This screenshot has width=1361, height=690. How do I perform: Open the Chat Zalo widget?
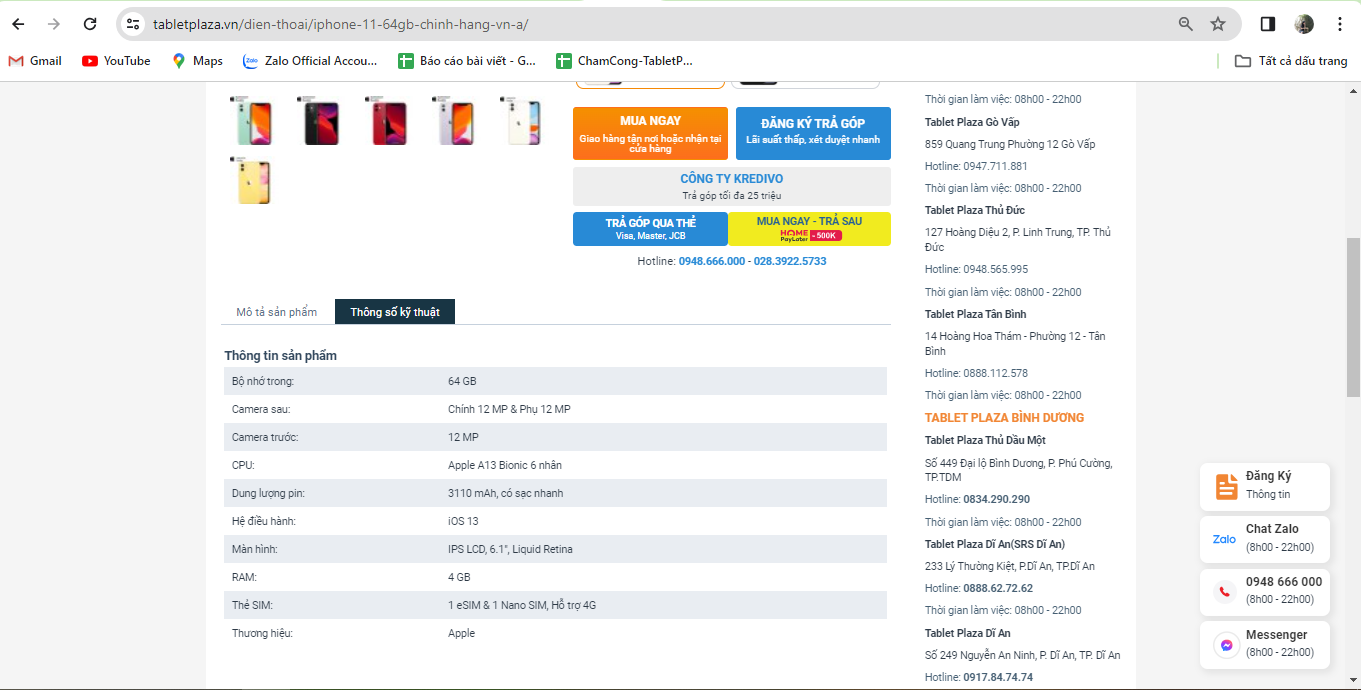click(x=1265, y=539)
